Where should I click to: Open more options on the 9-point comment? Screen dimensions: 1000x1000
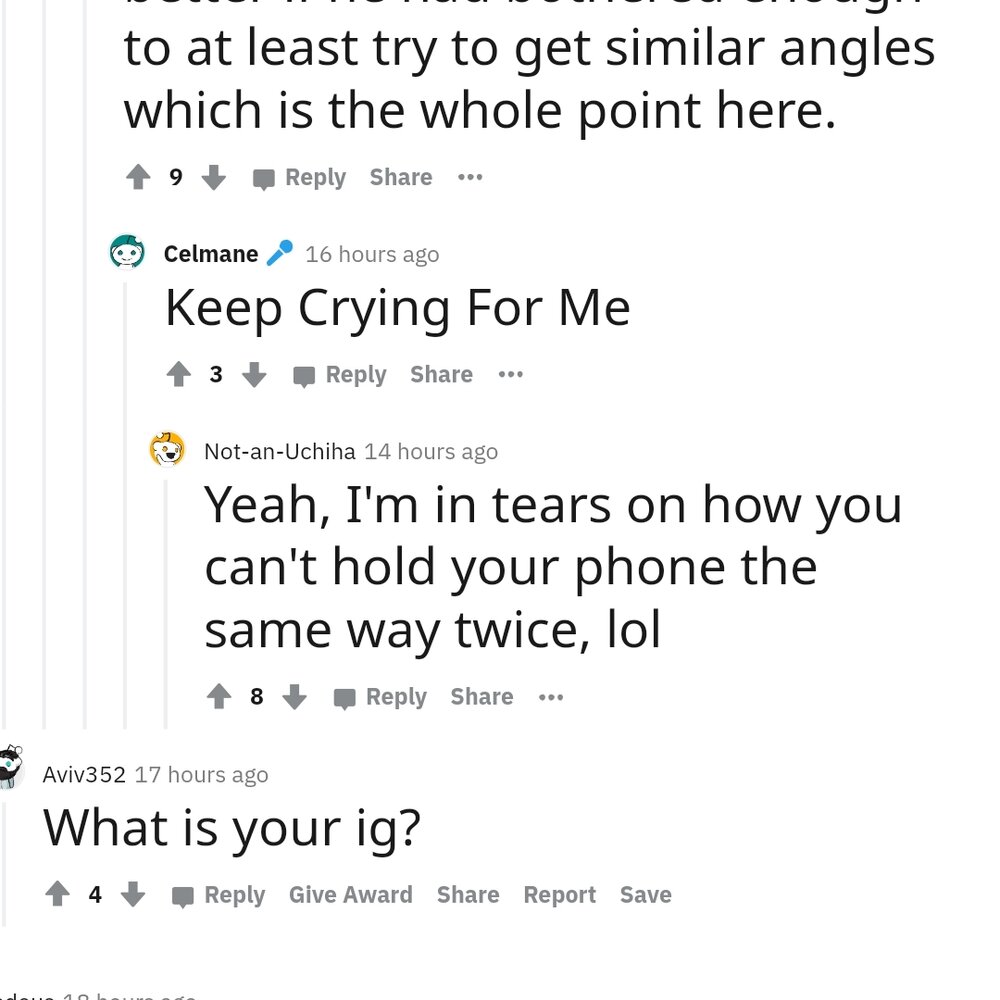(470, 178)
